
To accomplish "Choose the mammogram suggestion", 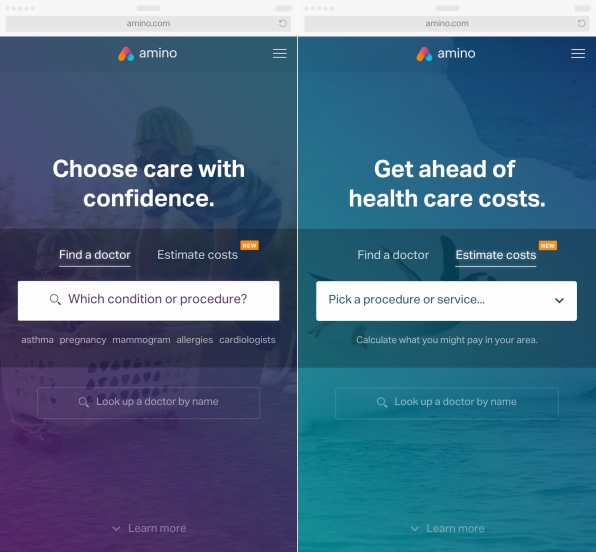I will (141, 340).
